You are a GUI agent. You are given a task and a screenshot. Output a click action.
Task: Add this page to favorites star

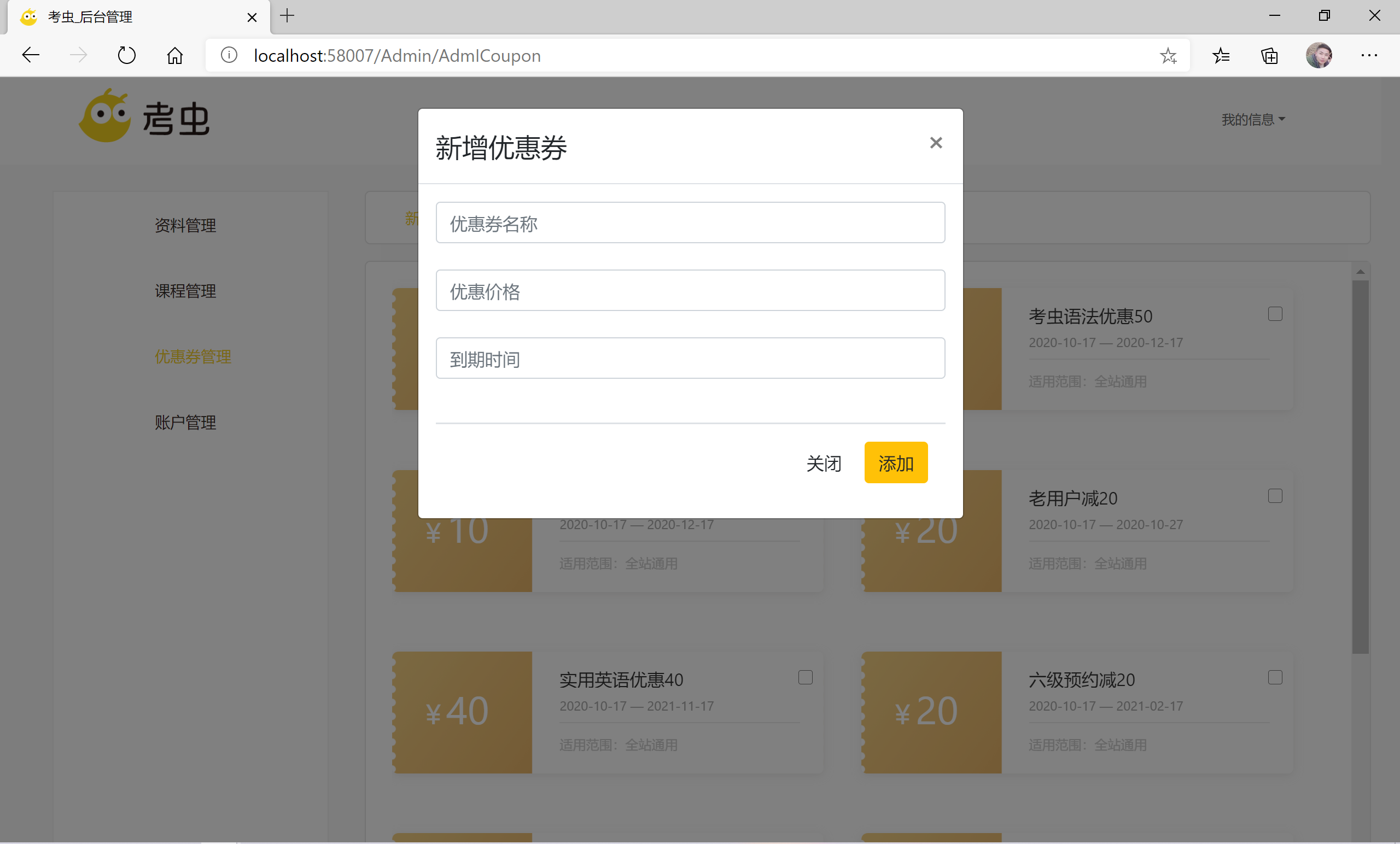1168,55
